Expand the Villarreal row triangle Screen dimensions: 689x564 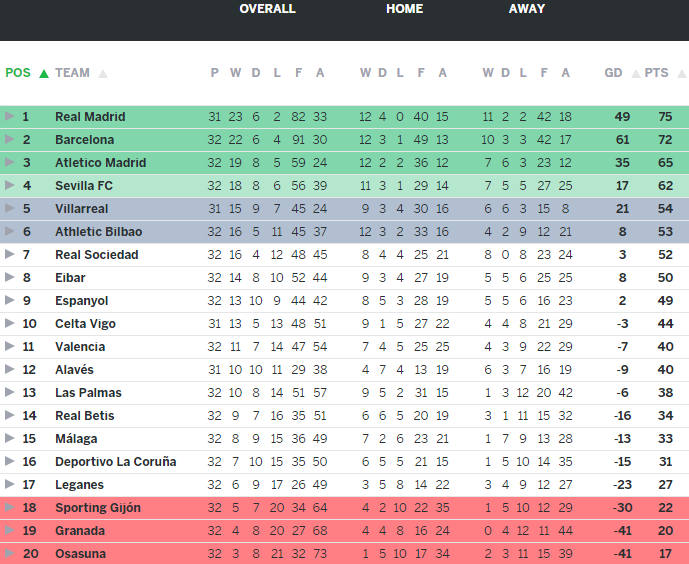pyautogui.click(x=10, y=209)
